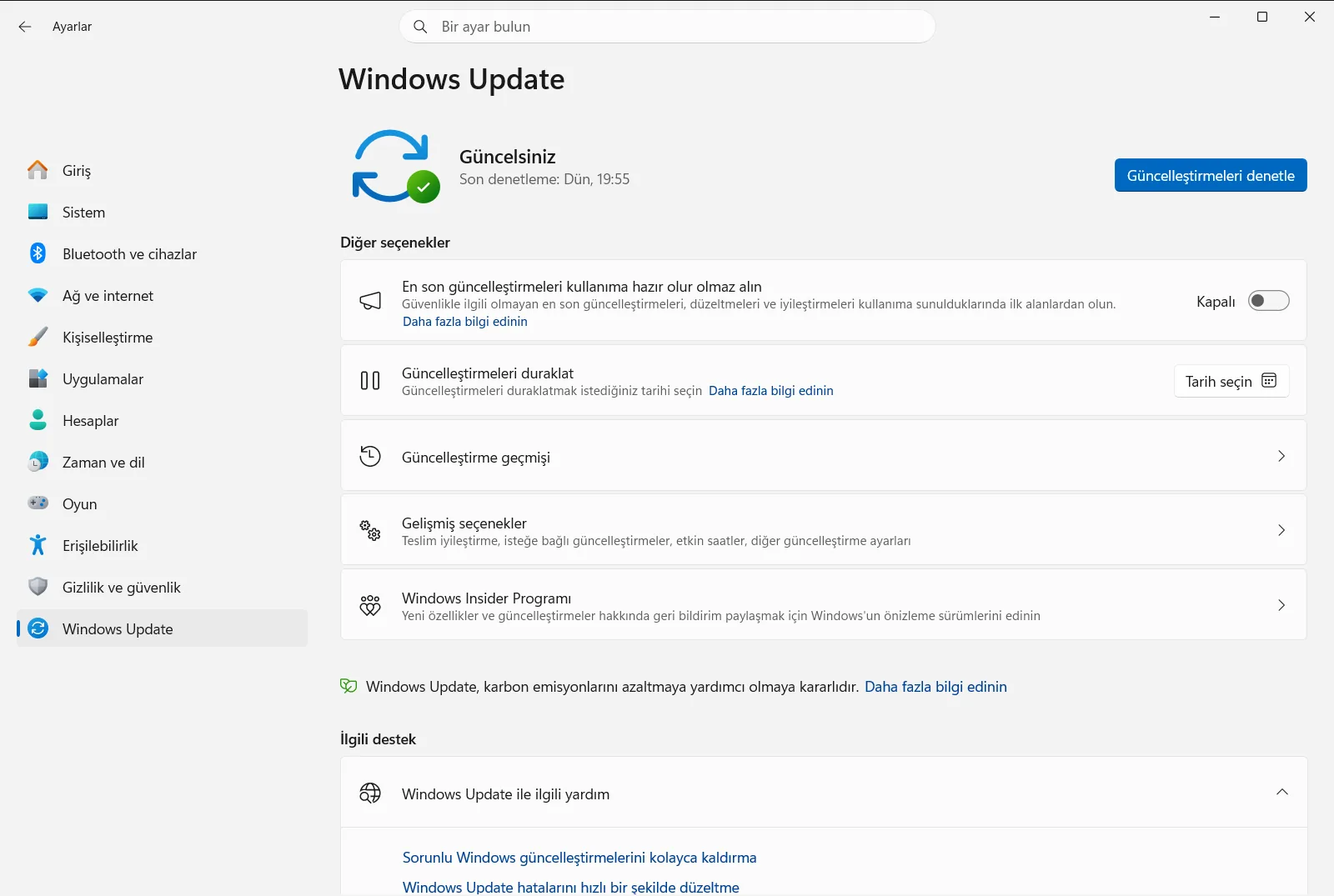This screenshot has height=896, width=1334.
Task: Open the Sistem settings page
Action: tap(163, 212)
